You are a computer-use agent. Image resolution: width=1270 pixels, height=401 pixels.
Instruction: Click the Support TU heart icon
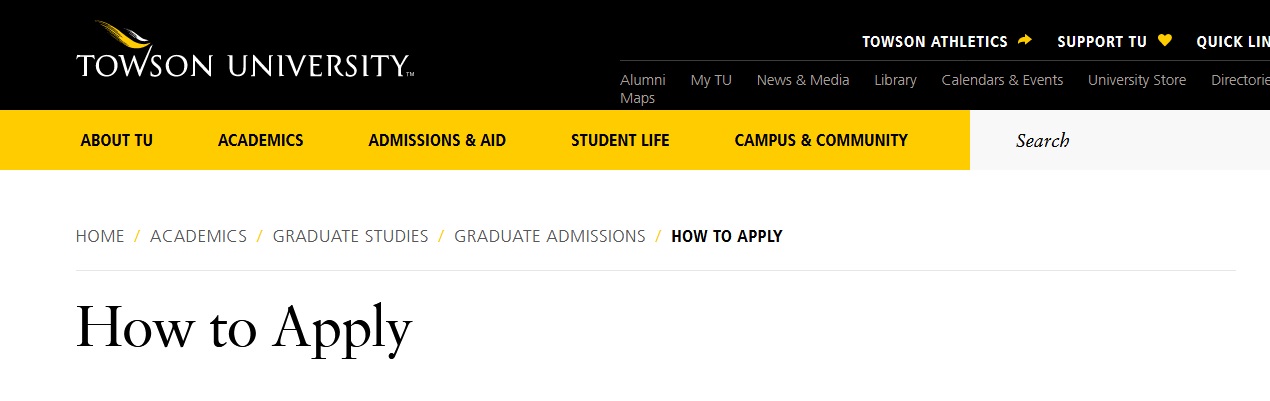click(1164, 41)
